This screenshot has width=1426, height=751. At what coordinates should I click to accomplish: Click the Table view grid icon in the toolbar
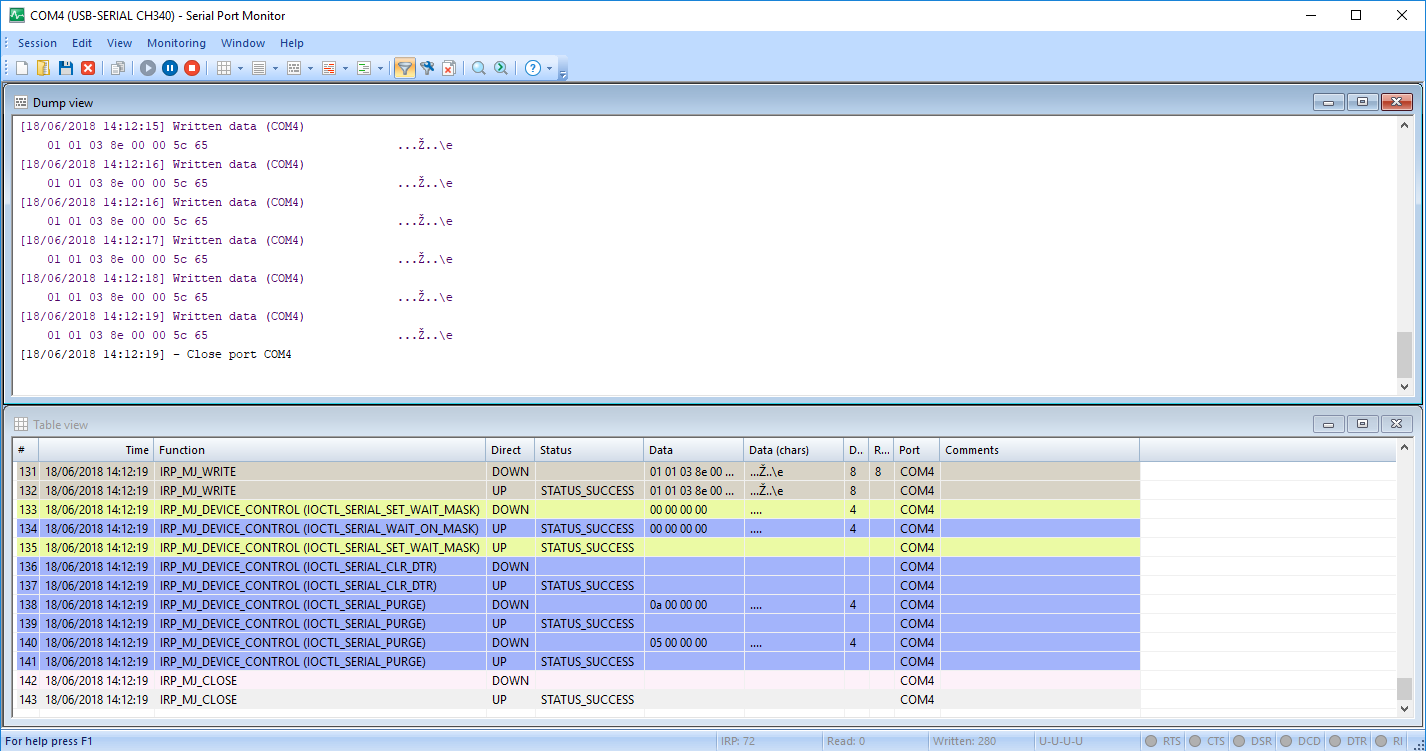[x=224, y=68]
